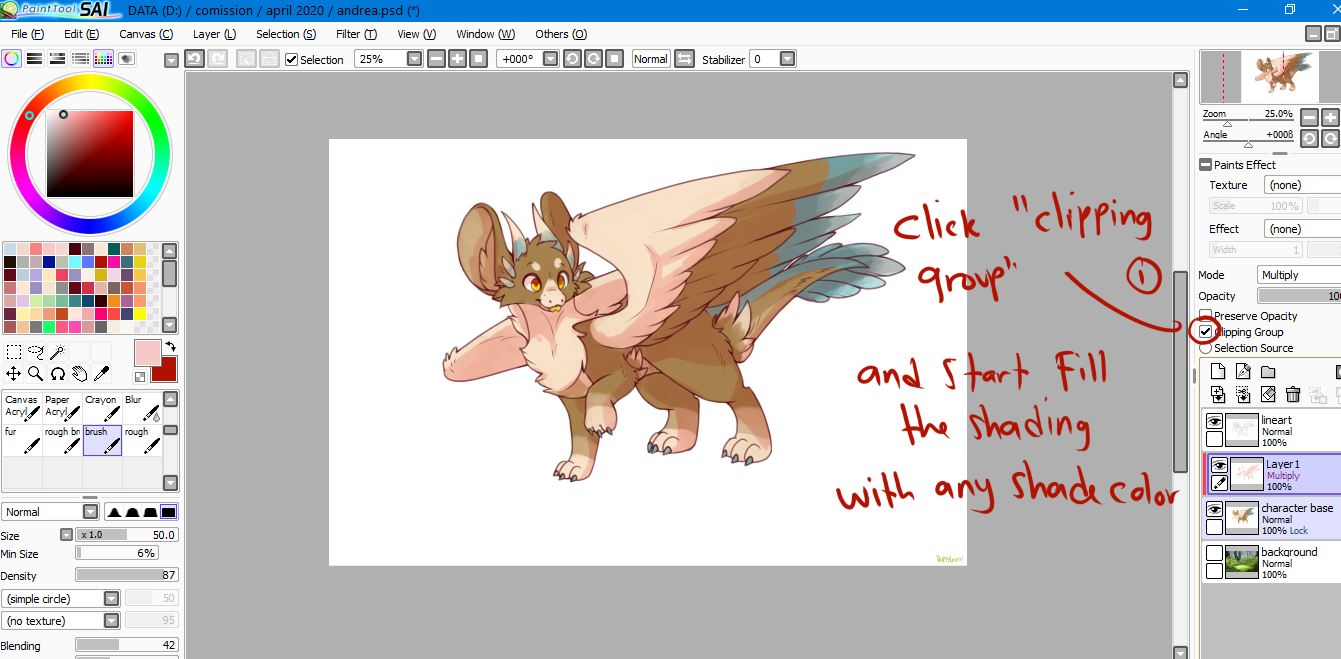1341x659 pixels.
Task: Open the Filter menu
Action: point(356,34)
